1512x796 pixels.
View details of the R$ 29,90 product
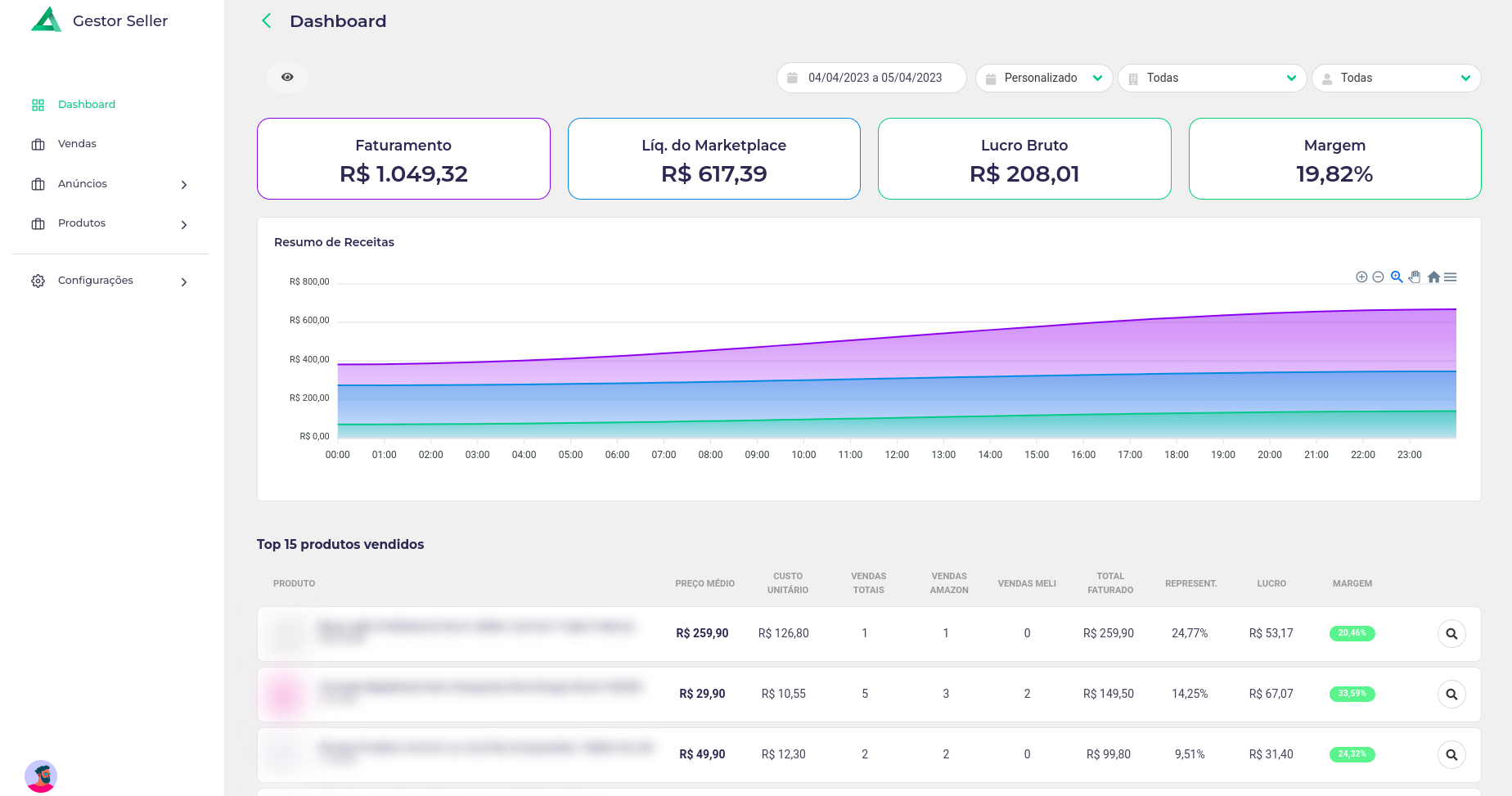pos(1451,695)
